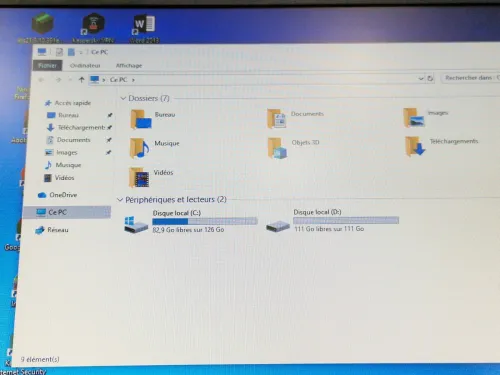Click the Rechercher dans search field
The width and height of the screenshot is (500, 375).
click(471, 78)
